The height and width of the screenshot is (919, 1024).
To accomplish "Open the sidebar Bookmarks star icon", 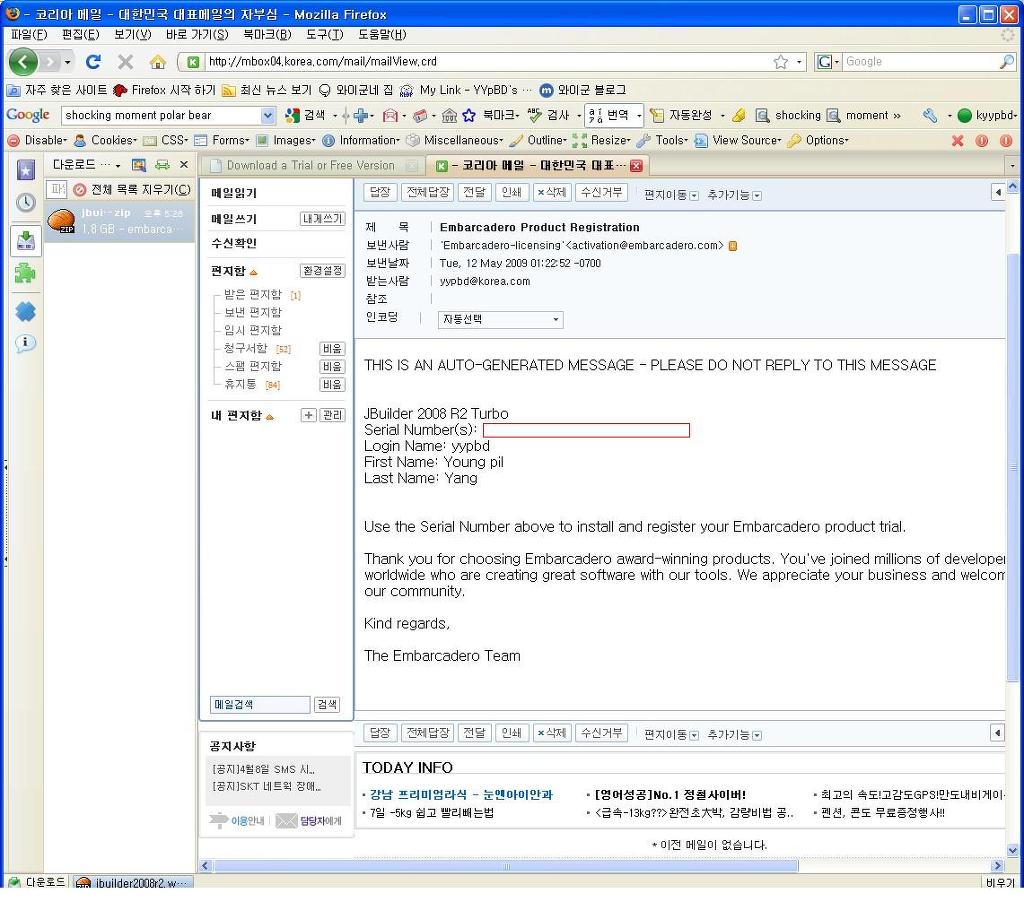I will pos(25,170).
